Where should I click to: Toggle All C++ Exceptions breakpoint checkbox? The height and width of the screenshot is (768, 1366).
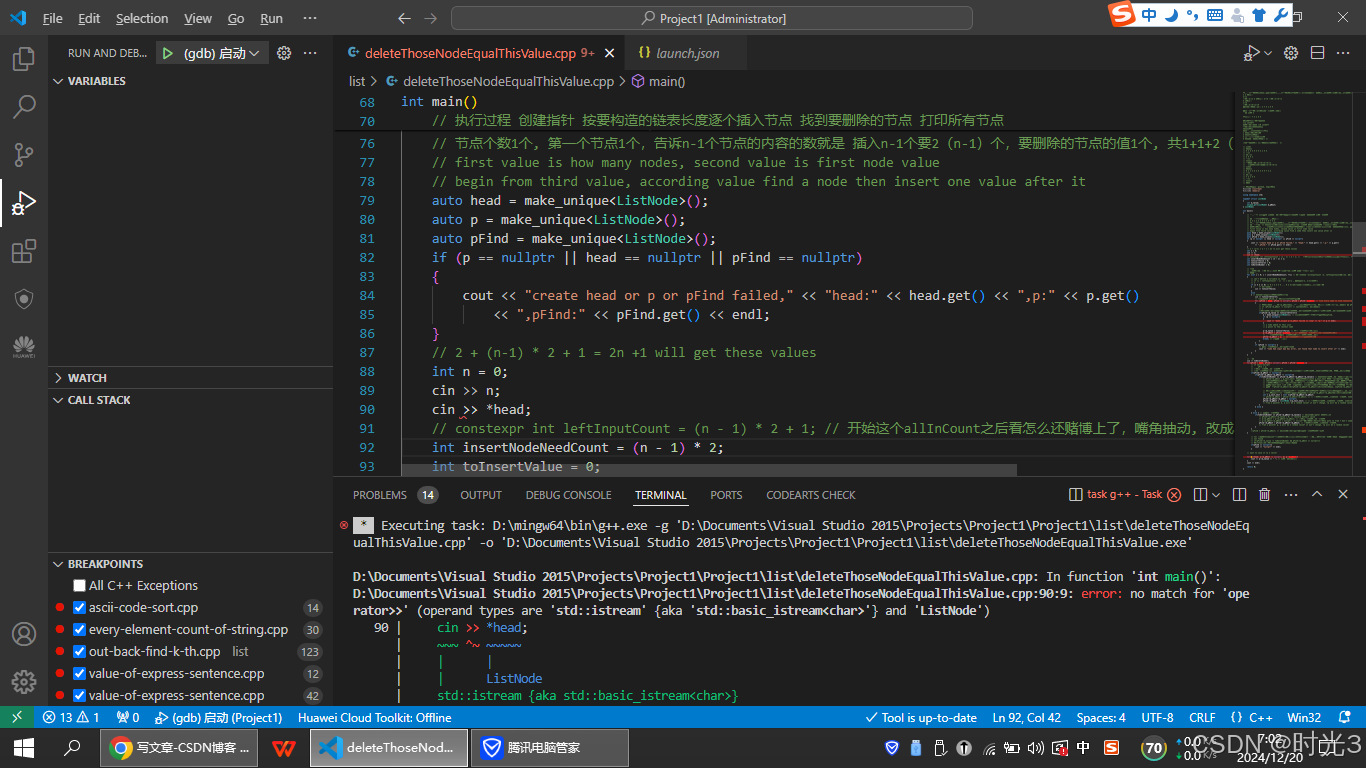(x=79, y=585)
